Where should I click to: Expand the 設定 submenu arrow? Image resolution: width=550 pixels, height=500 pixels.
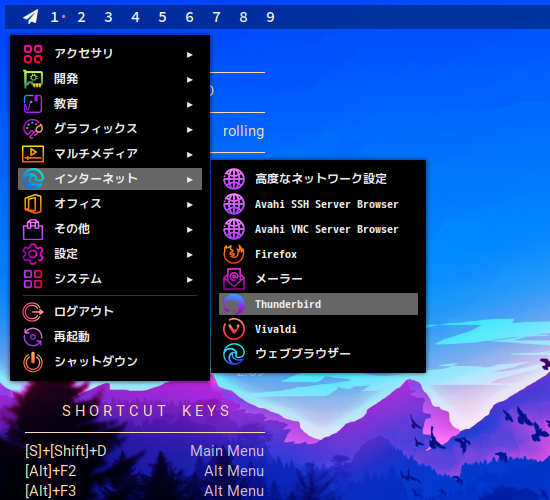coord(190,255)
